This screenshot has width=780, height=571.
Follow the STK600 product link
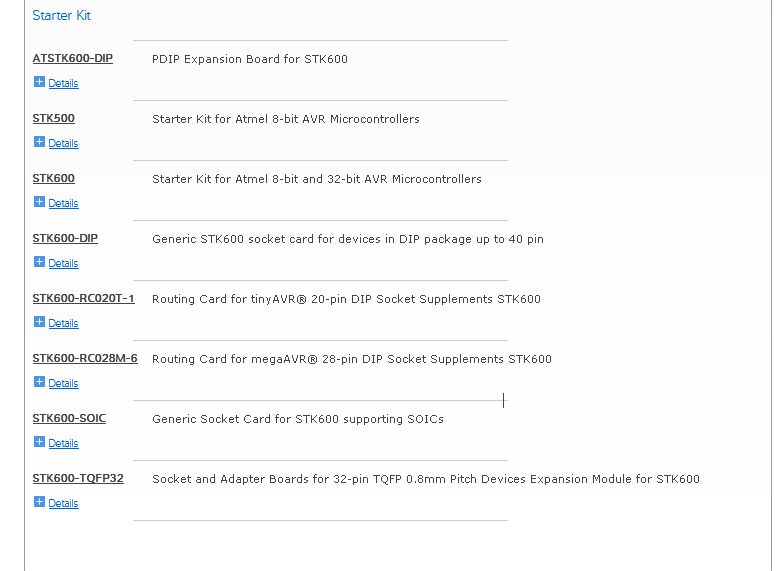click(54, 178)
